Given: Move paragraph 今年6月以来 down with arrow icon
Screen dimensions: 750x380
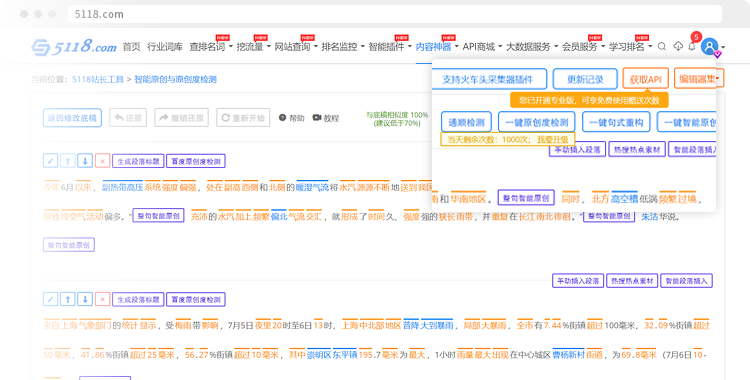Looking at the screenshot, I should 85,161.
